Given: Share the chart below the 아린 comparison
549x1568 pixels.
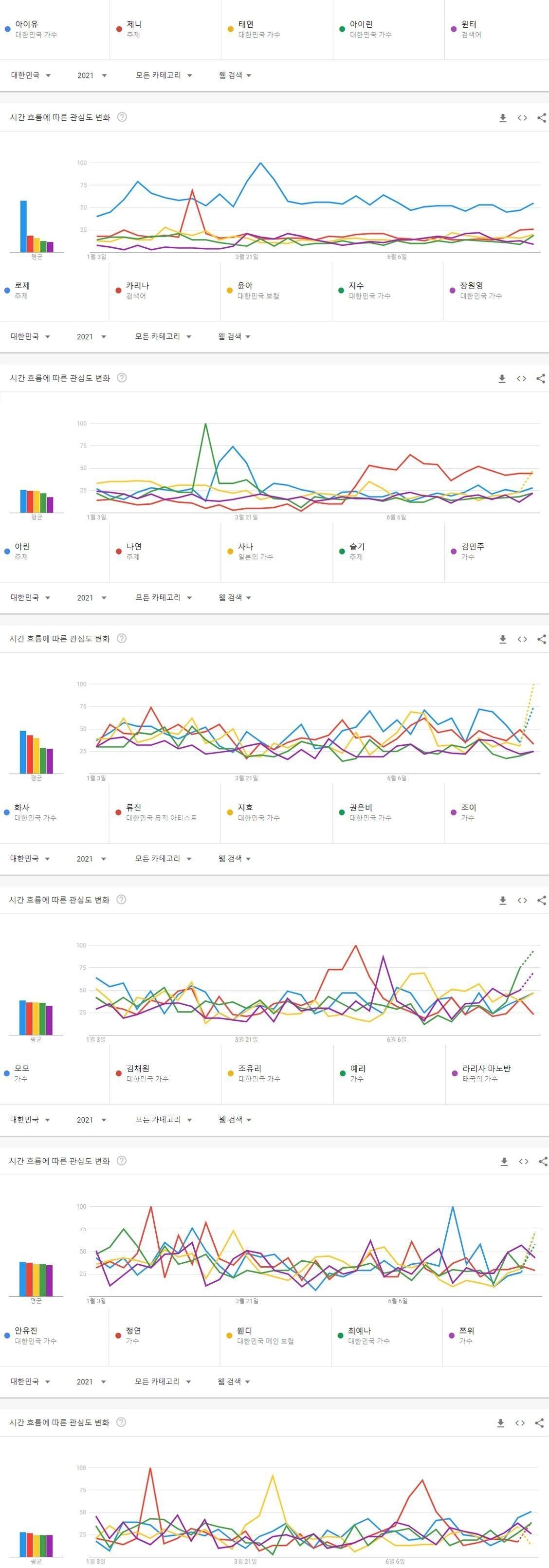Looking at the screenshot, I should 542,639.
